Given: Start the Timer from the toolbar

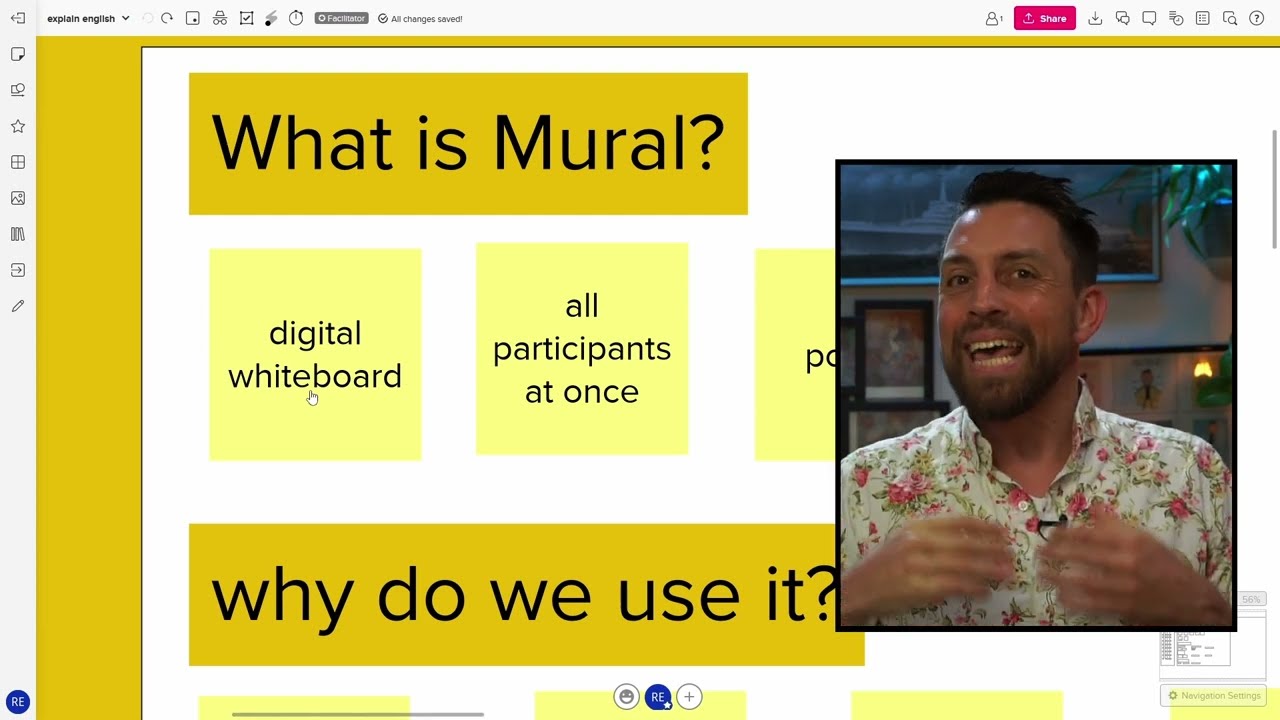Looking at the screenshot, I should [x=294, y=17].
